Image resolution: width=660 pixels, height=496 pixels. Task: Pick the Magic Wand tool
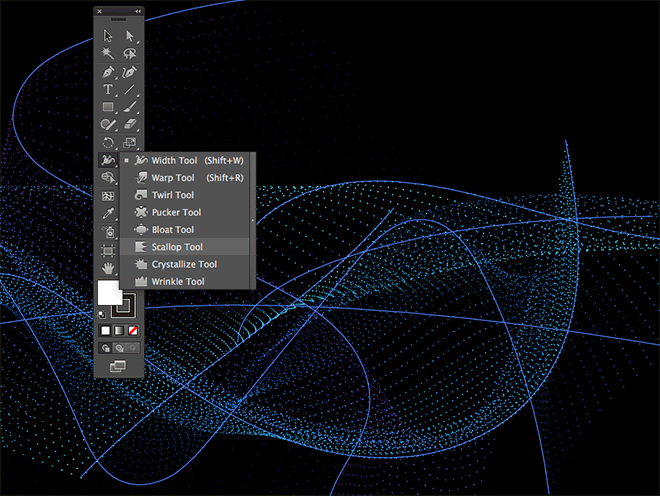(x=108, y=54)
